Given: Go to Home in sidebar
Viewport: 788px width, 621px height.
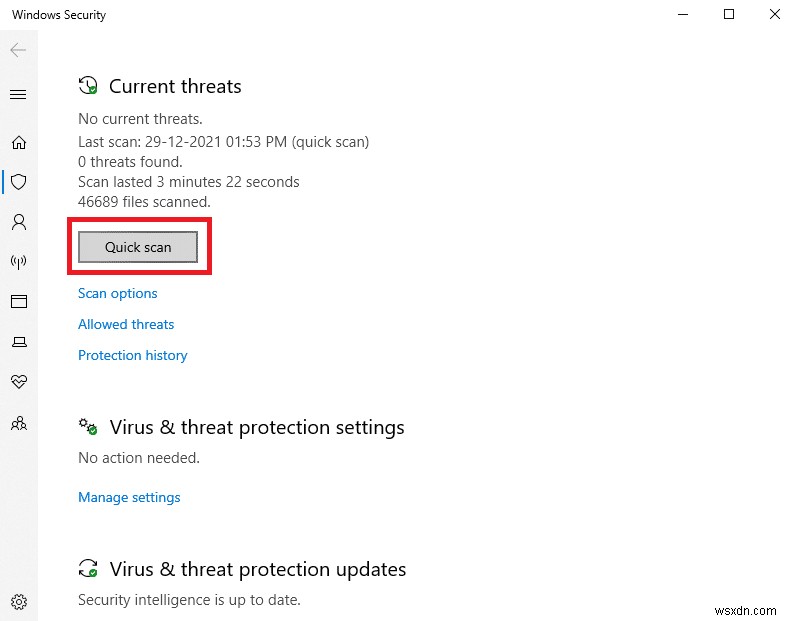Looking at the screenshot, I should pos(18,142).
